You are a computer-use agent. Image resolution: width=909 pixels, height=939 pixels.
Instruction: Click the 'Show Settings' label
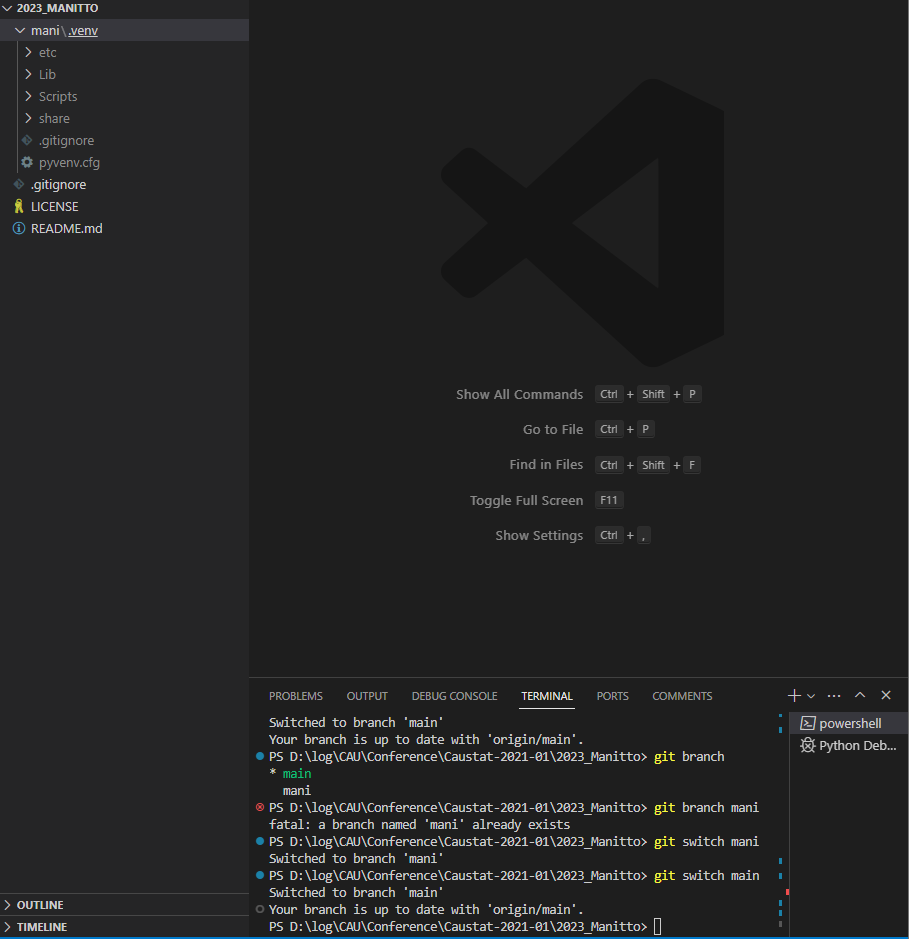(539, 535)
